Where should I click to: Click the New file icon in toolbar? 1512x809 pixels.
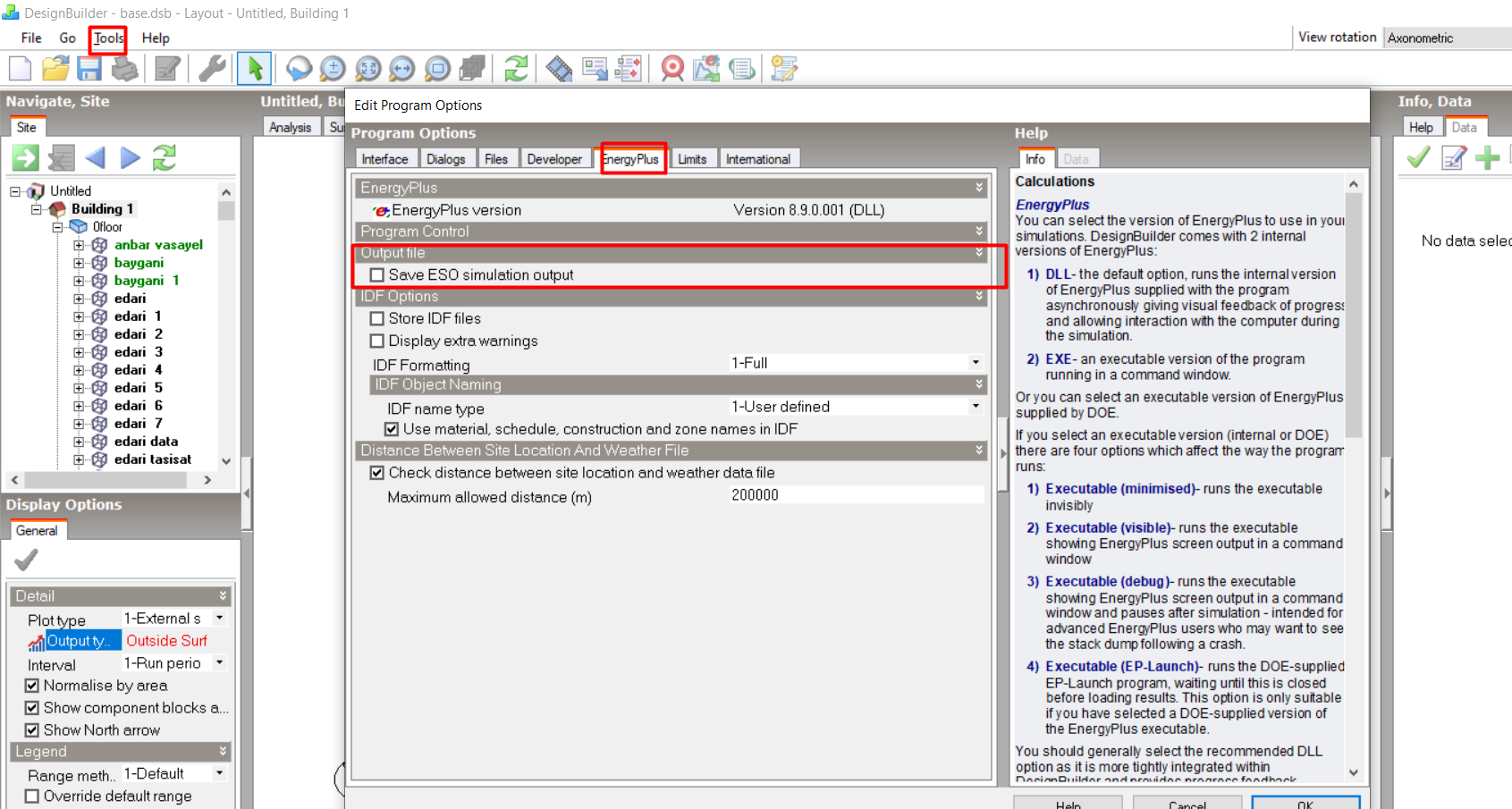(20, 69)
